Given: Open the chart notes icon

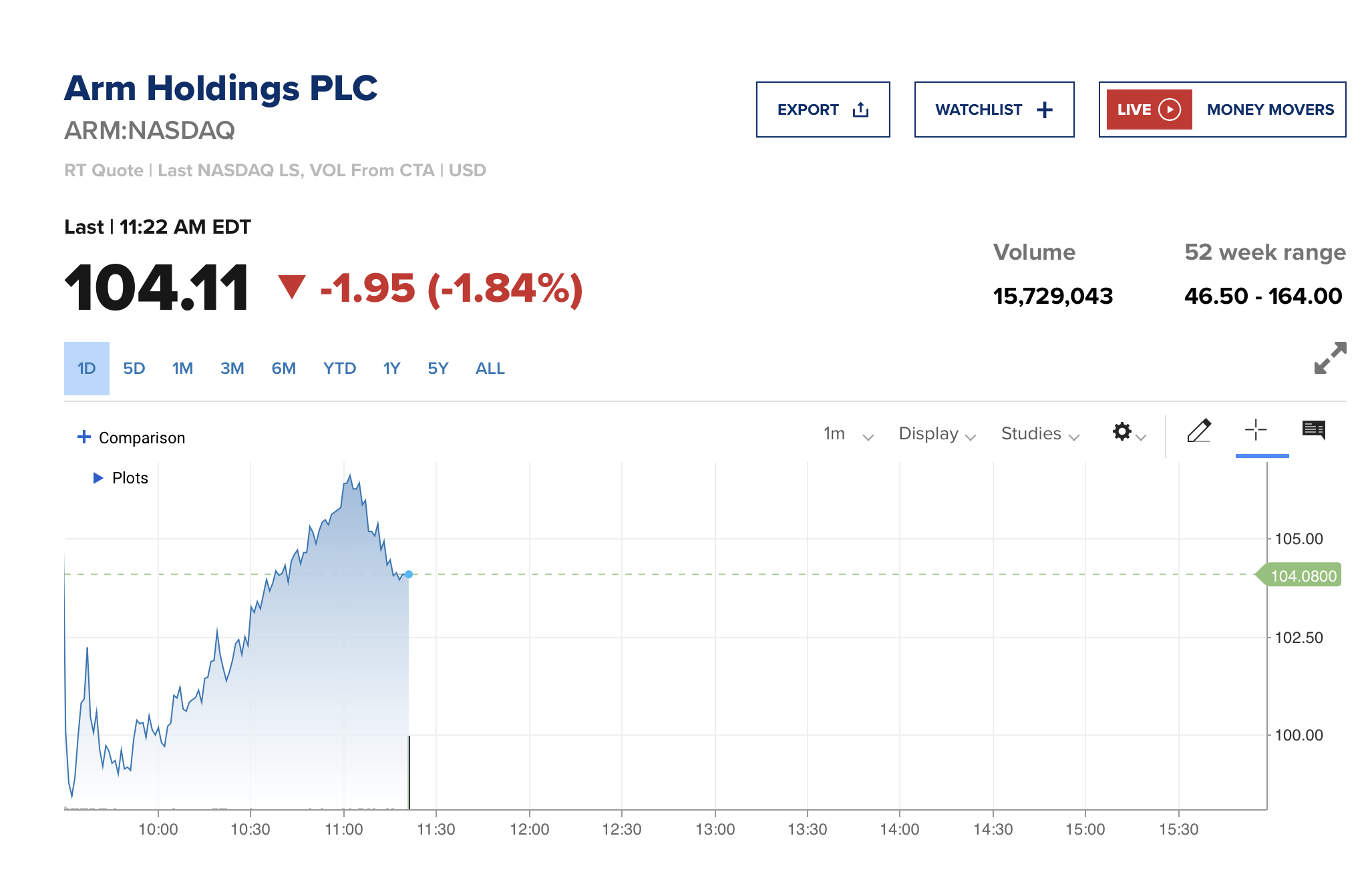Looking at the screenshot, I should click(x=1313, y=431).
